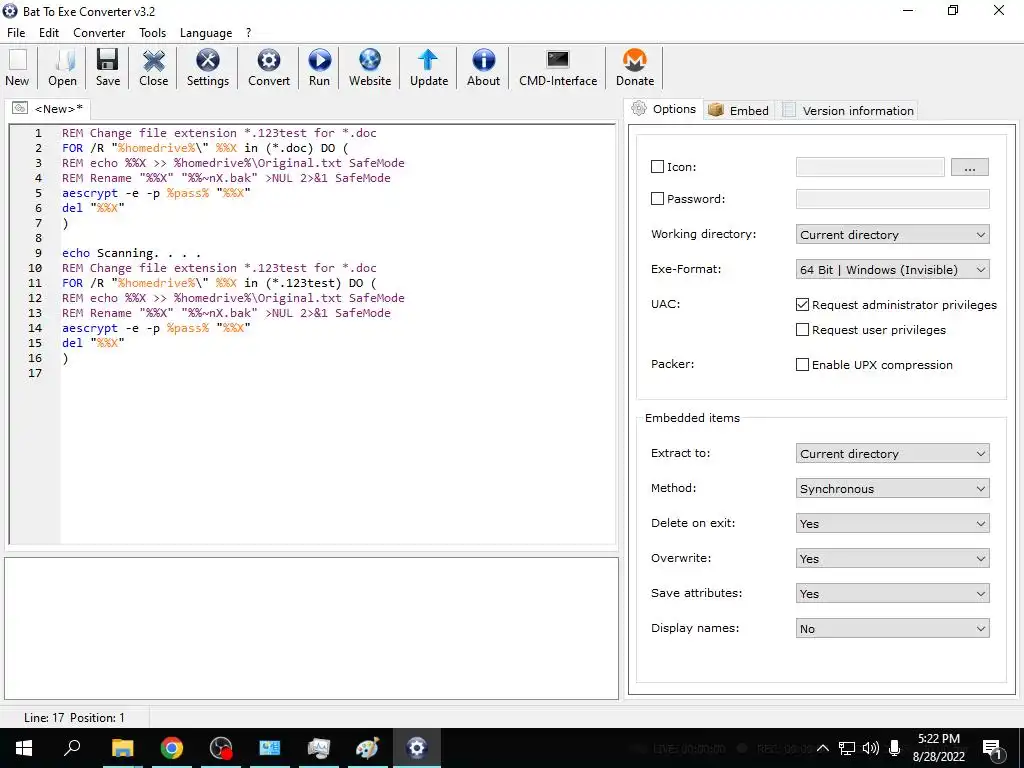Open File Explorer from the taskbar
The image size is (1024, 768).
click(x=122, y=748)
